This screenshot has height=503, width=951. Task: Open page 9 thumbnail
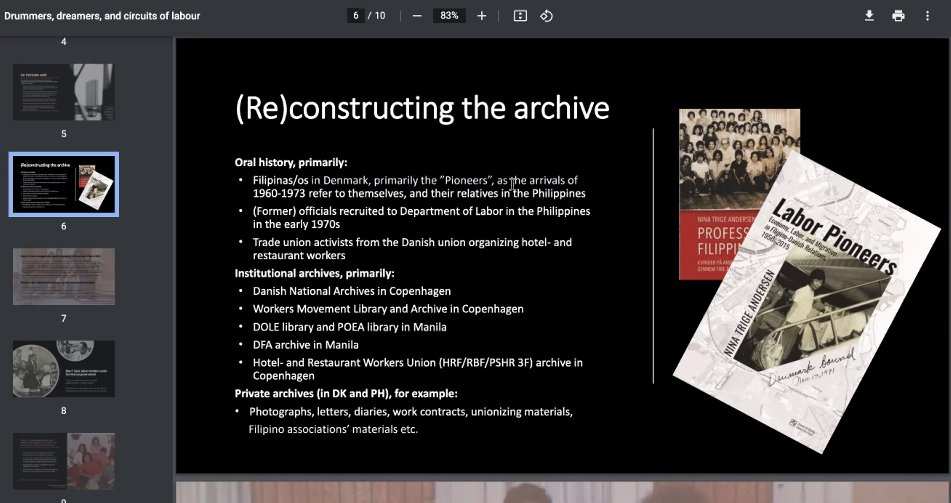64,461
